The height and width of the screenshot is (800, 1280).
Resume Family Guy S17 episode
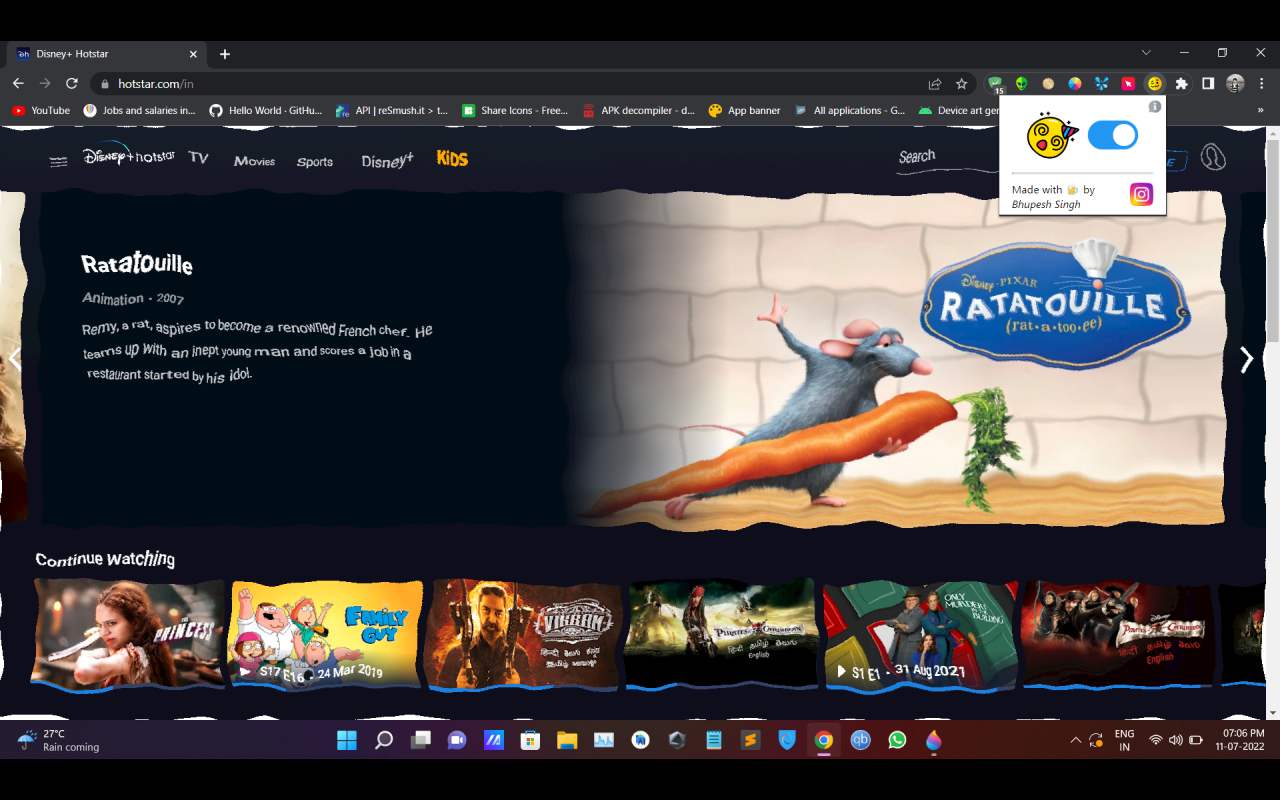tap(326, 634)
